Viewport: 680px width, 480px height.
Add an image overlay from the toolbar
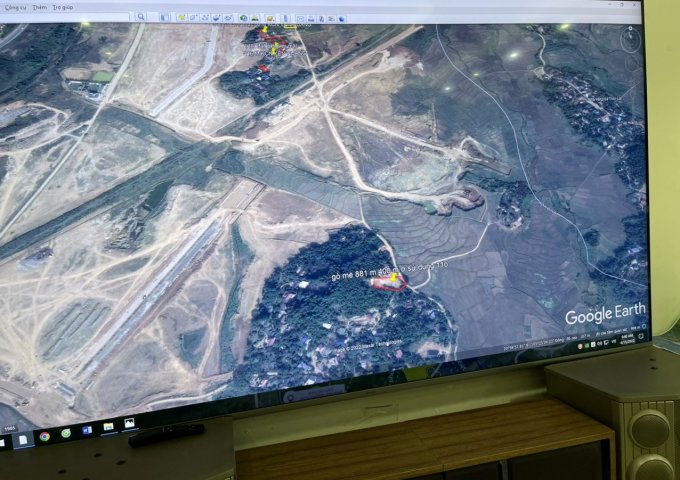tap(216, 17)
